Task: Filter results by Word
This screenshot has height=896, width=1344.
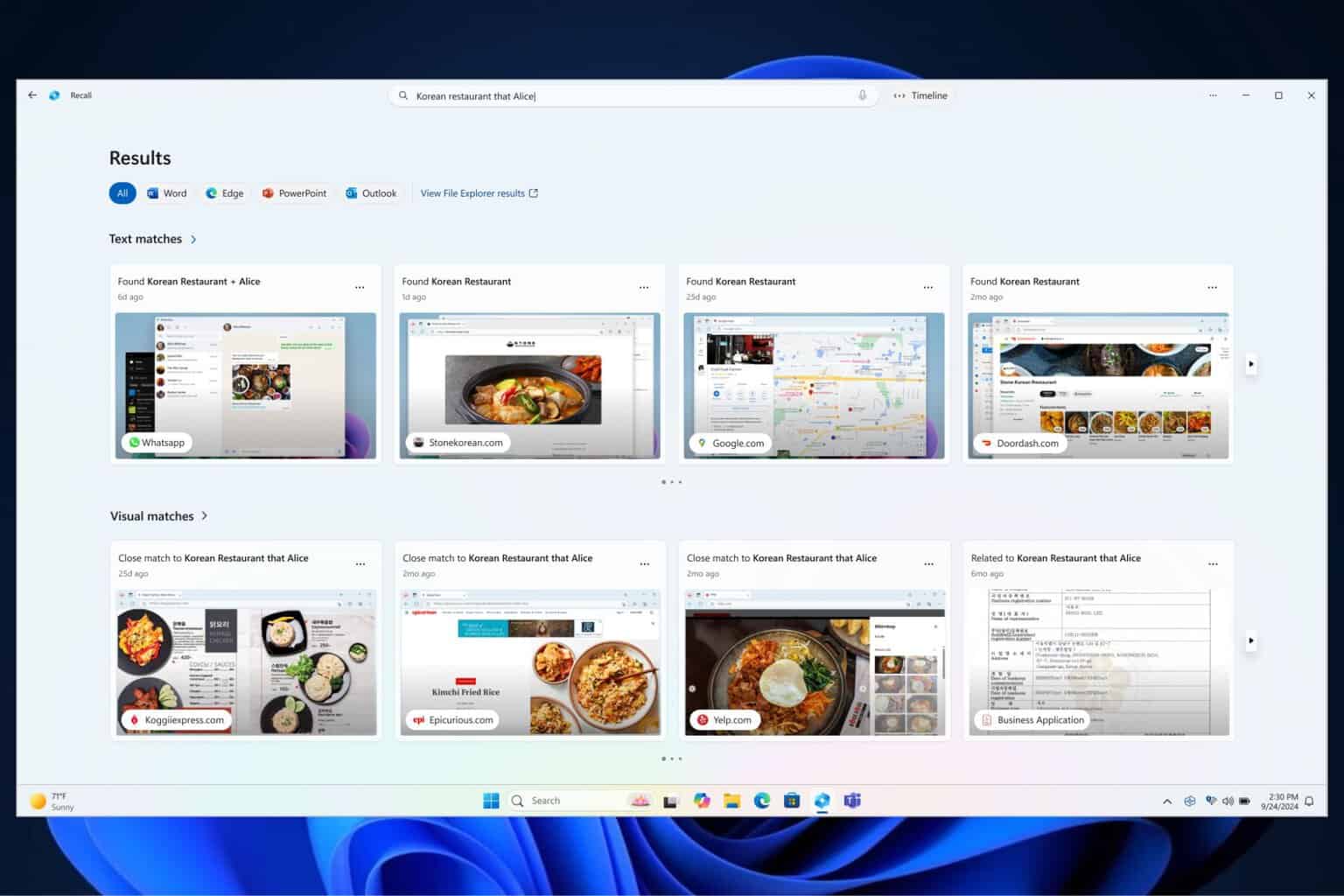Action: point(167,193)
